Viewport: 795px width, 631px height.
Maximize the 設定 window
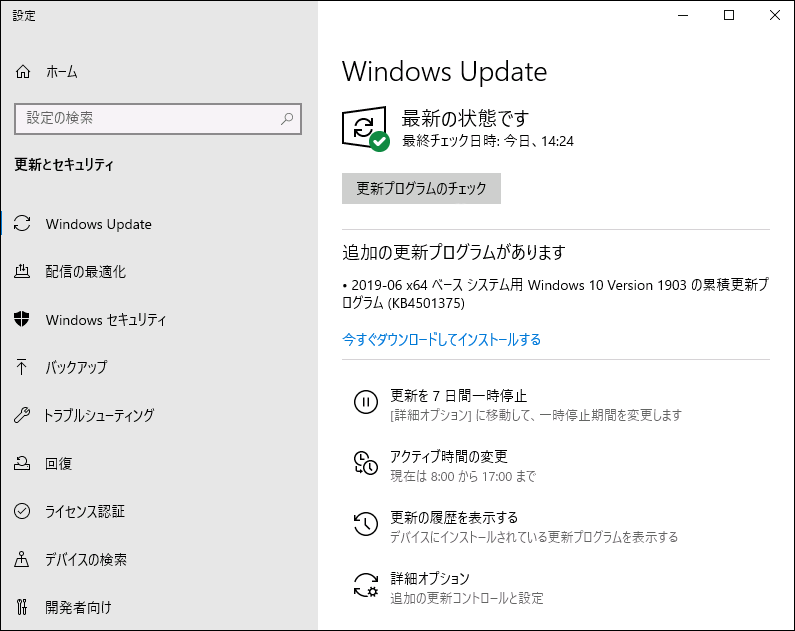(729, 15)
